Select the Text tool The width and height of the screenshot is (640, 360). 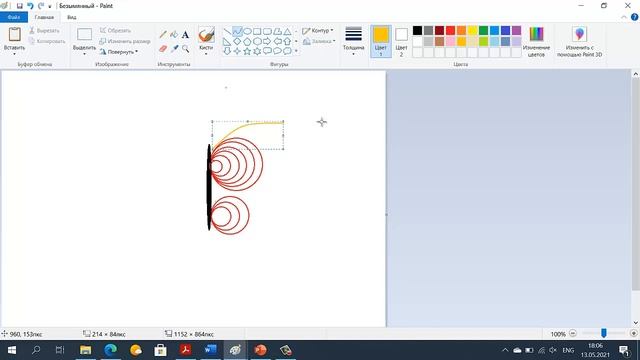pos(185,35)
